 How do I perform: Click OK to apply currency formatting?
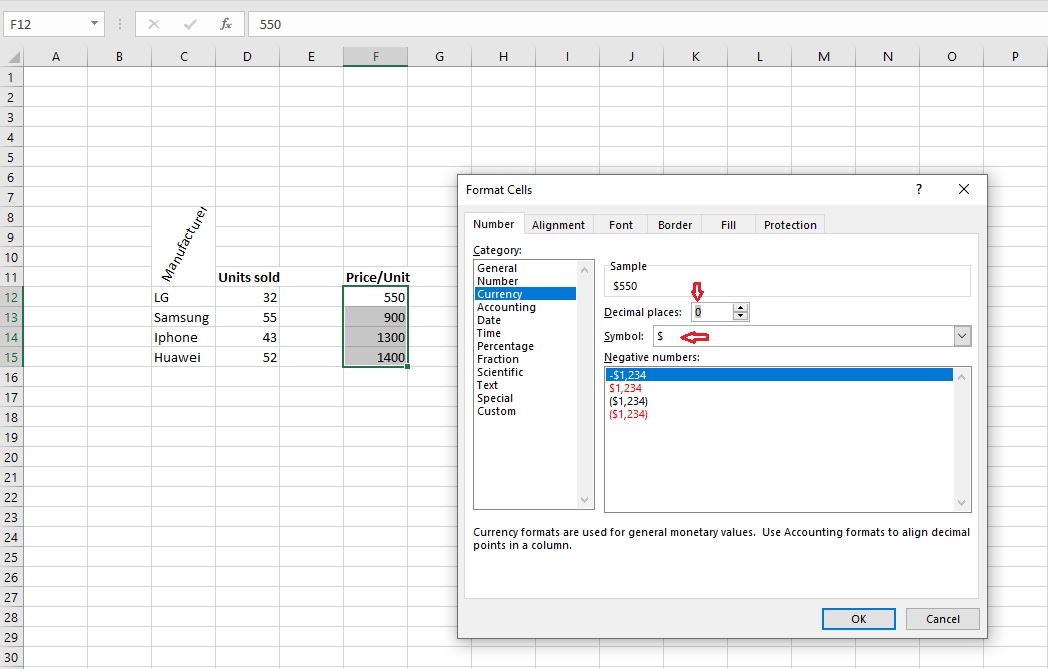(x=858, y=618)
